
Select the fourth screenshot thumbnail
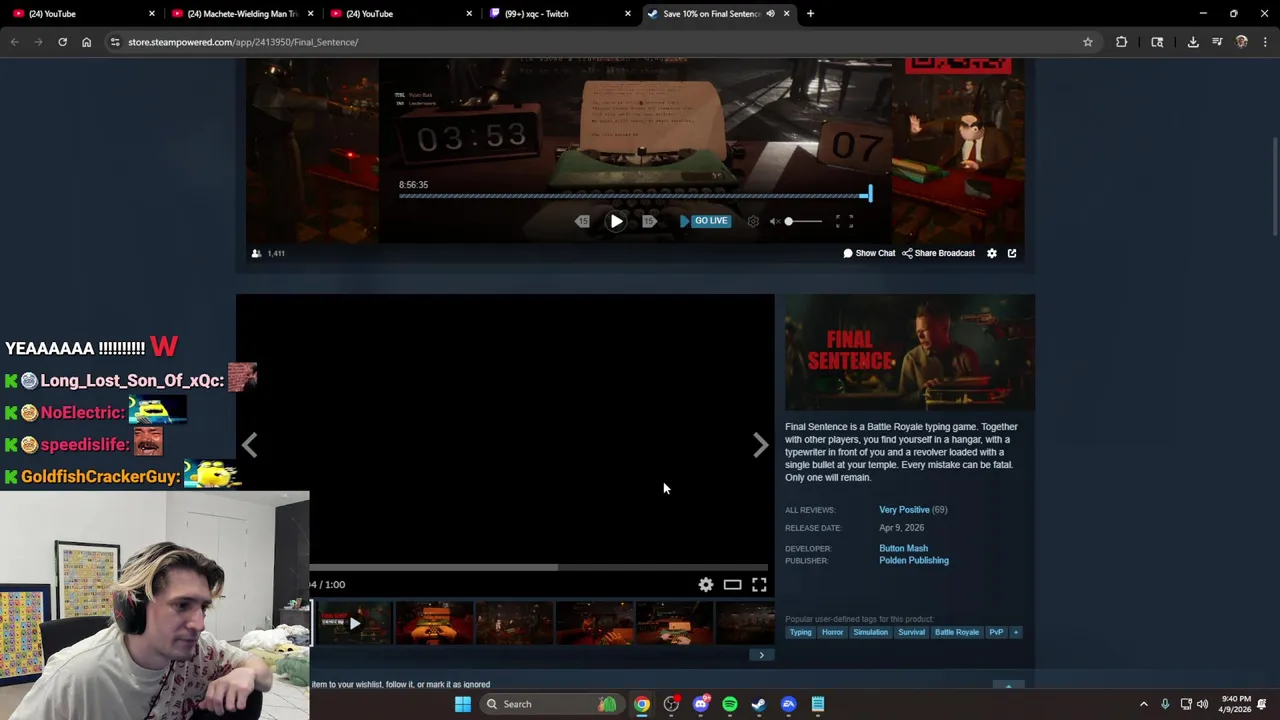594,623
